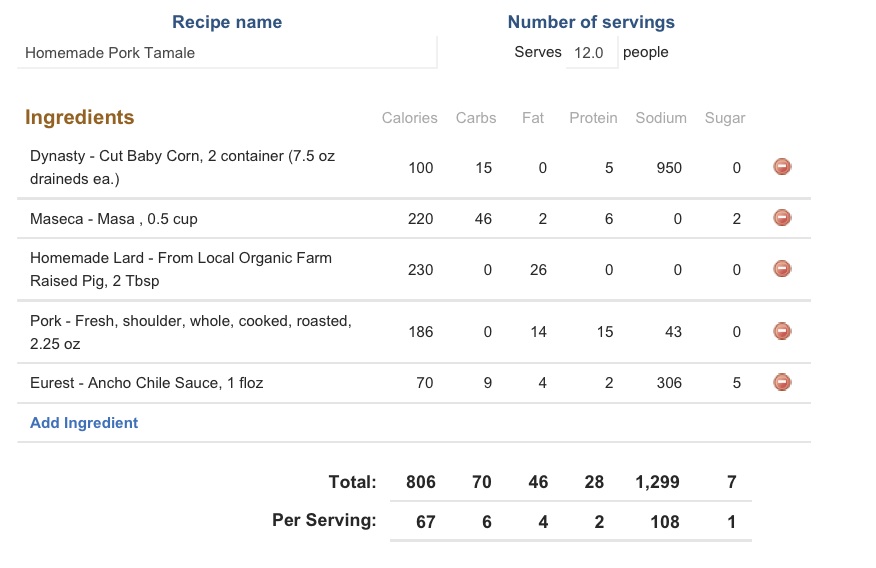
Task: Click the Calories column header
Action: [x=409, y=118]
